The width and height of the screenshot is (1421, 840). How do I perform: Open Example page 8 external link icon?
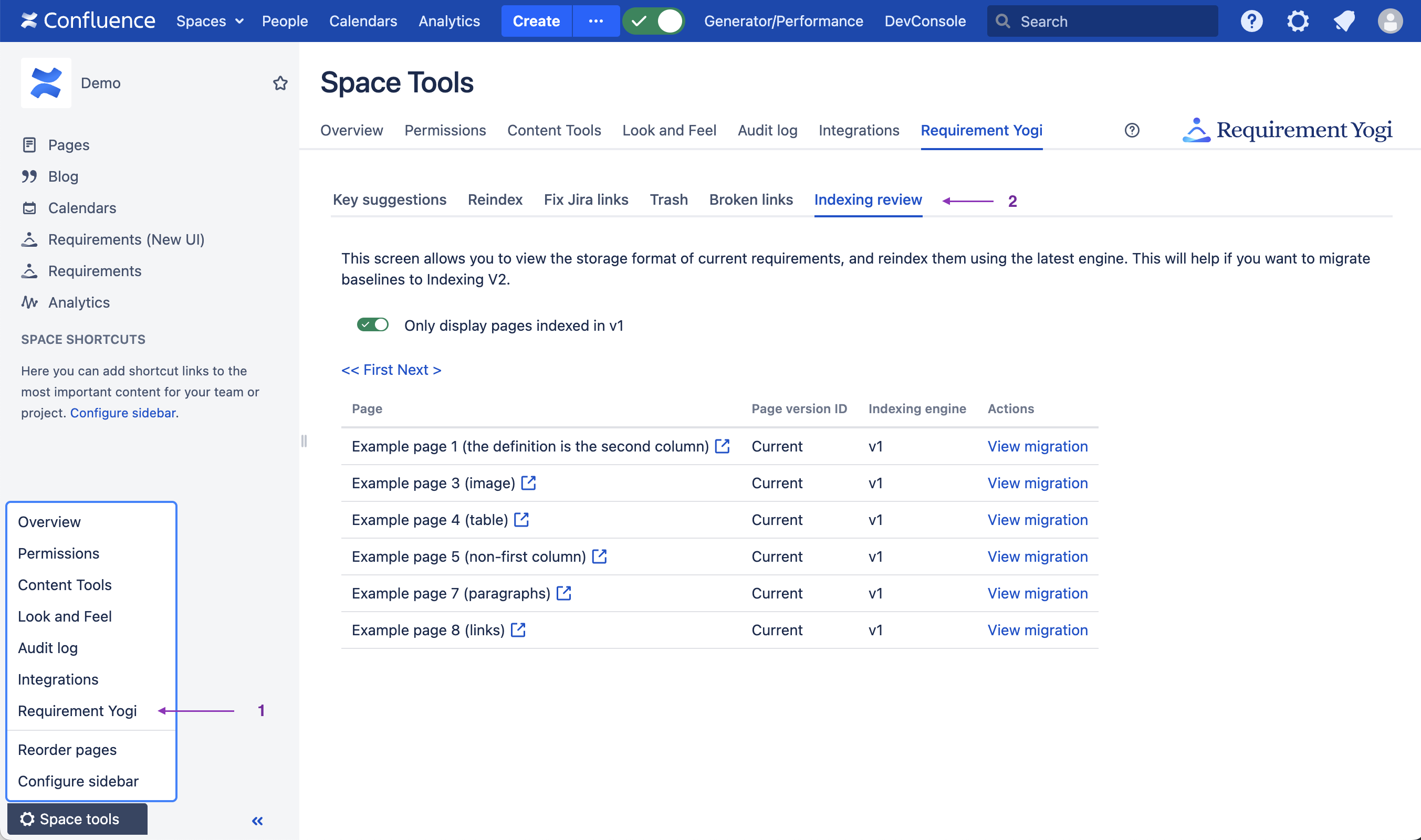click(518, 629)
